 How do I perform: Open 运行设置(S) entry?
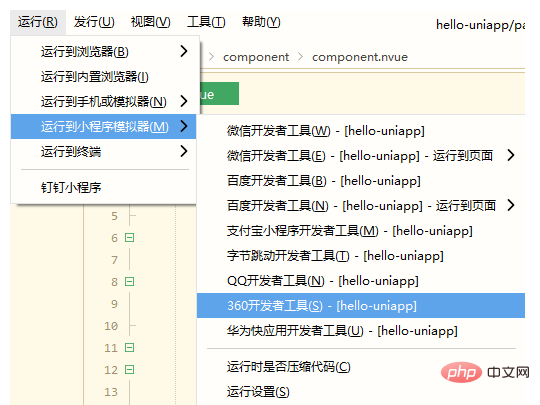click(361, 392)
